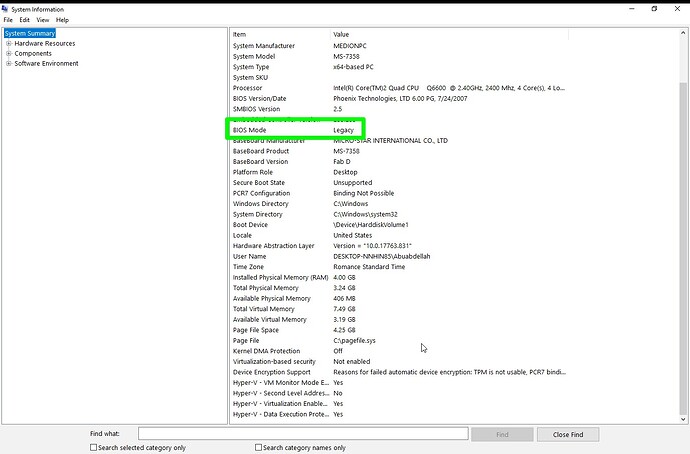
Task: Select the Windows Directory row
Action: pos(400,204)
